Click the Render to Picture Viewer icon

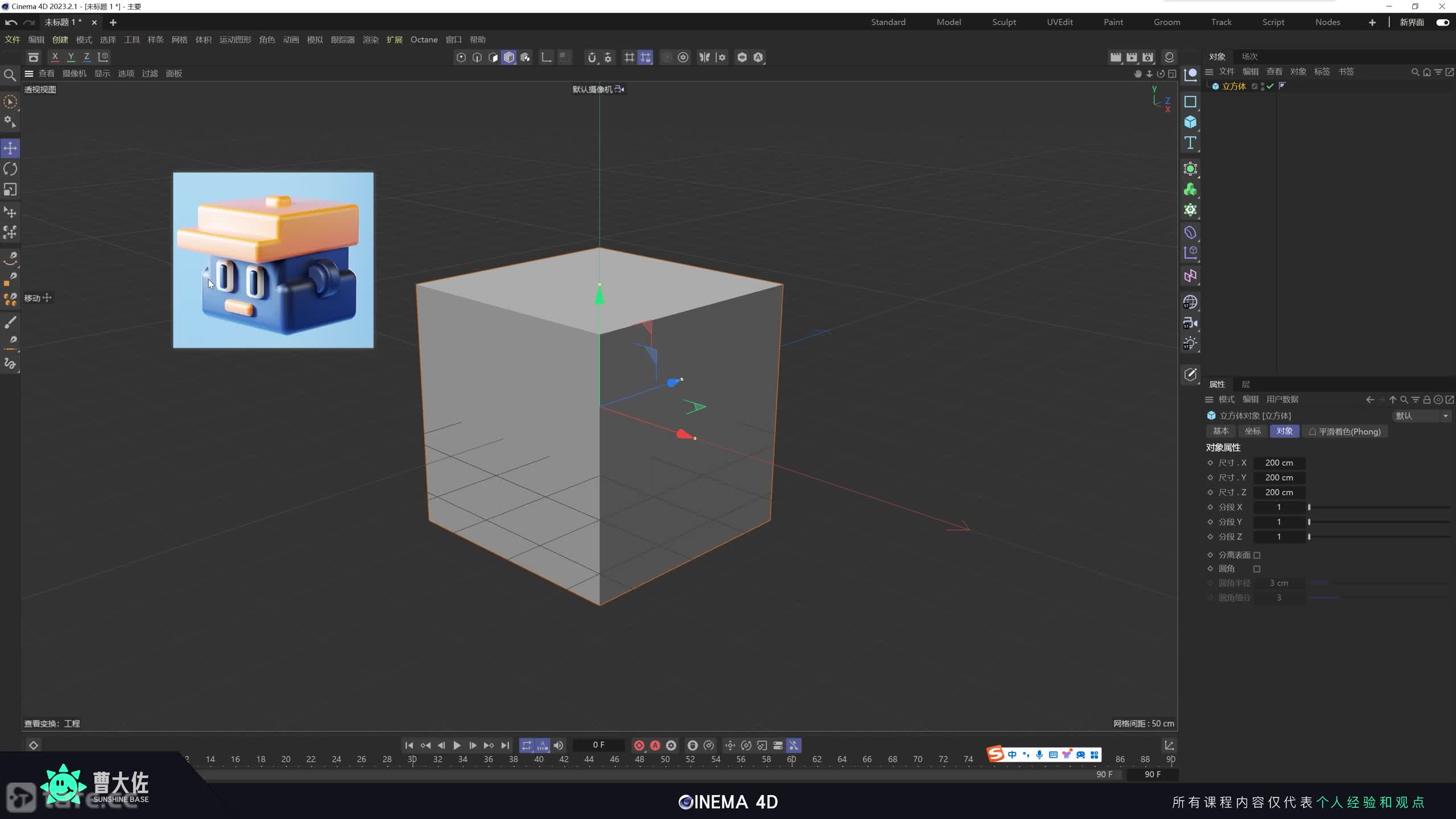(x=1132, y=57)
